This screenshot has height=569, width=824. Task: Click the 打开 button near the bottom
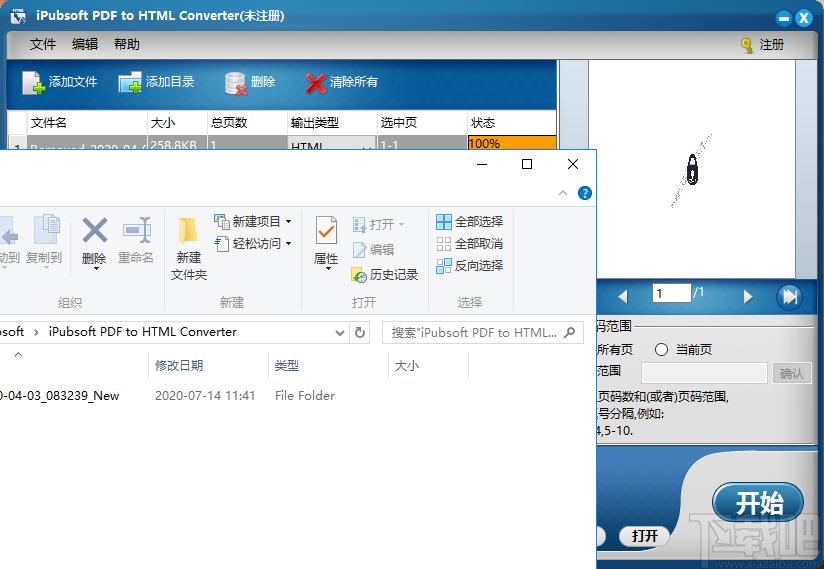click(644, 535)
